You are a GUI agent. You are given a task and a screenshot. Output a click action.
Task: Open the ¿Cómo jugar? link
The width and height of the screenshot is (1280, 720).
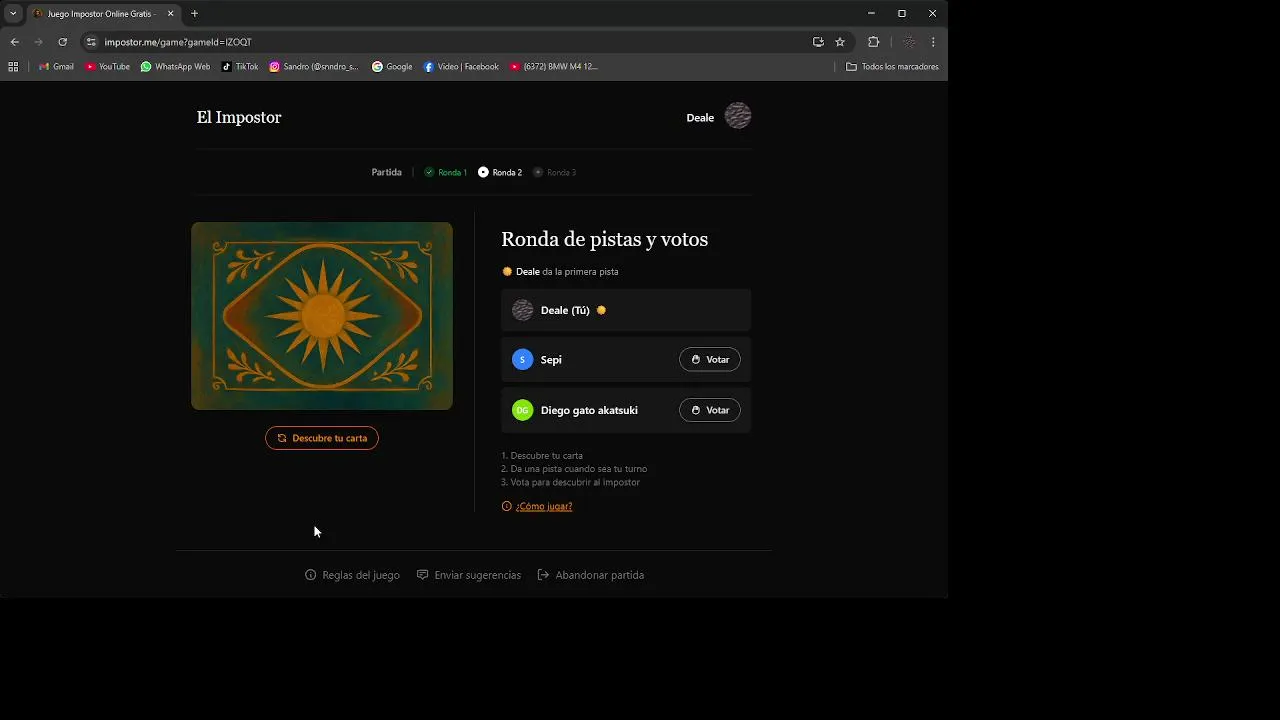click(x=544, y=506)
